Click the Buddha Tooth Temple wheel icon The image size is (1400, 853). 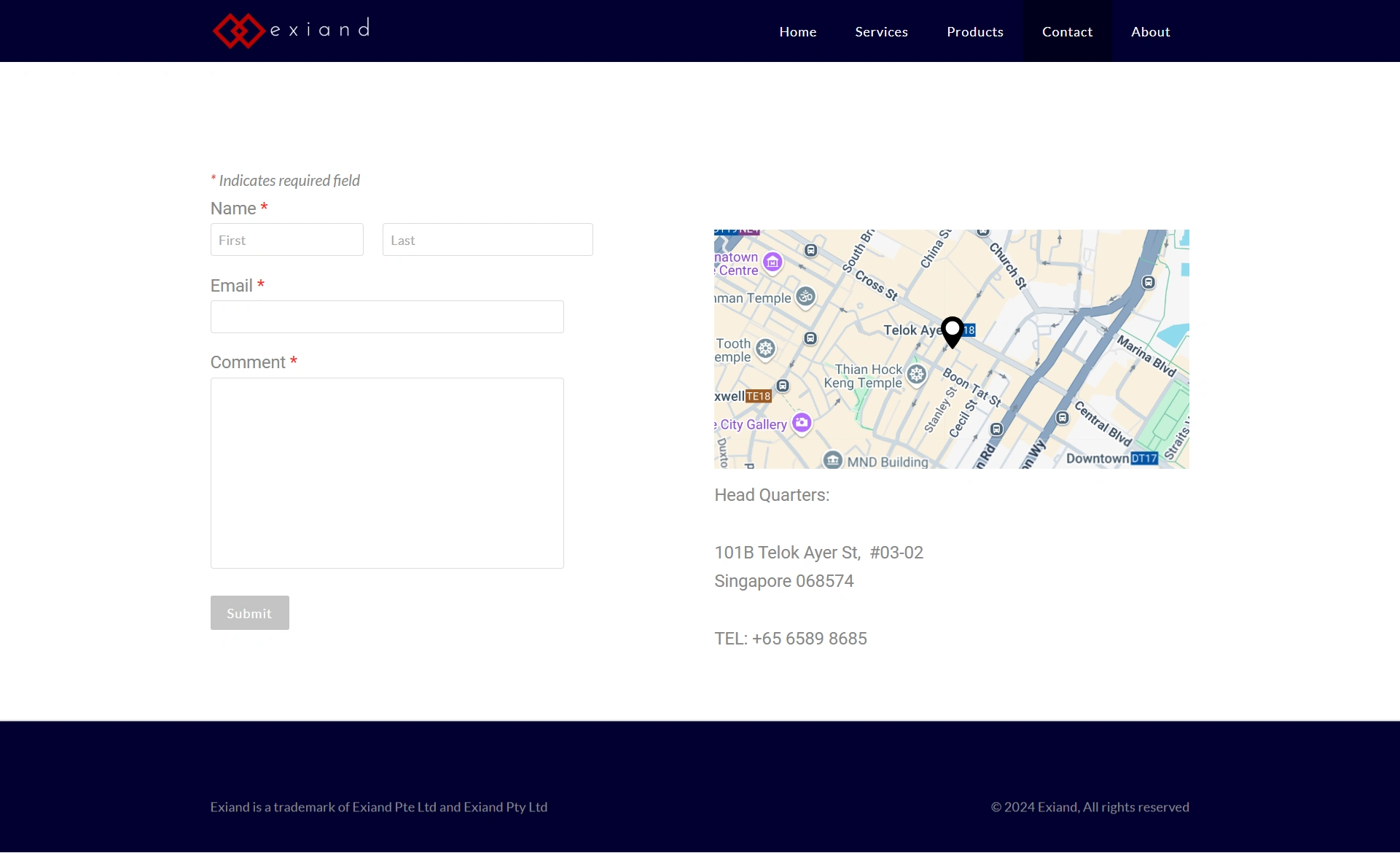pos(765,349)
